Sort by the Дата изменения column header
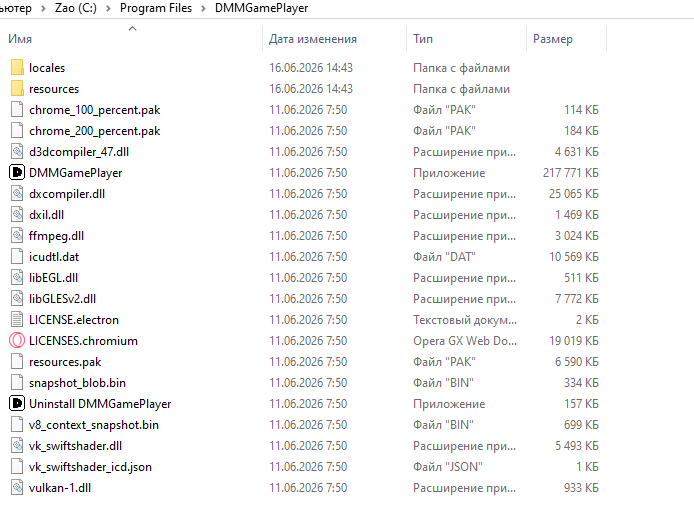Screen dimensions: 694x509 [x=312, y=39]
